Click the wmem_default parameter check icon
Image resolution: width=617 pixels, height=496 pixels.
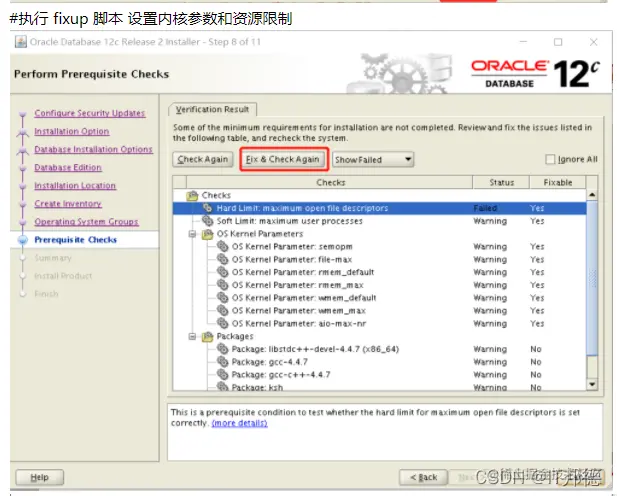pyautogui.click(x=223, y=298)
